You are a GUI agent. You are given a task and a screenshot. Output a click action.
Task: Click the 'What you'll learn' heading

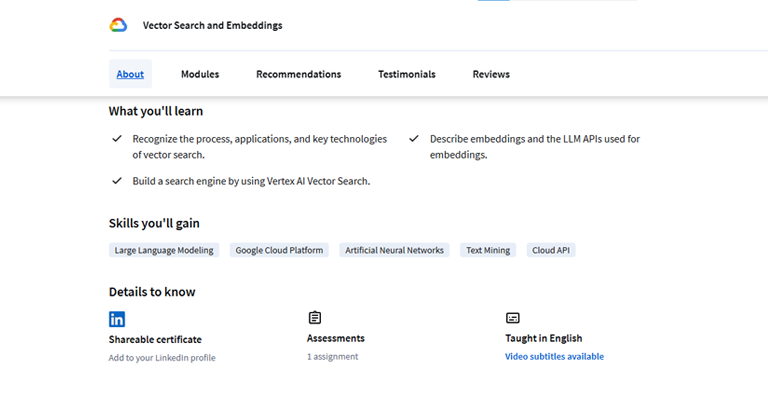pos(156,111)
